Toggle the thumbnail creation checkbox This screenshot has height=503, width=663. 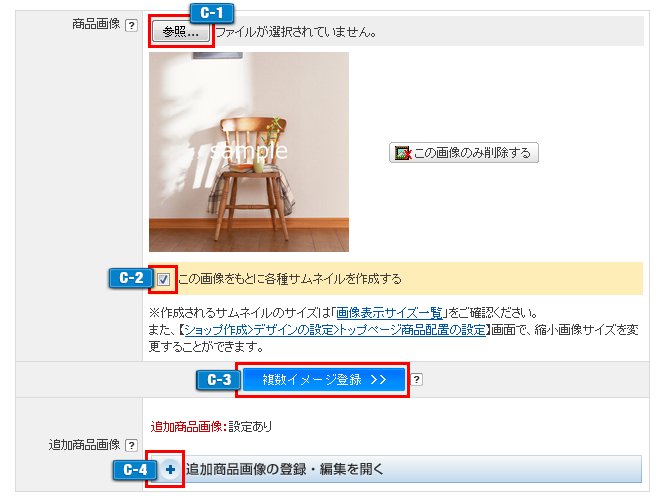pyautogui.click(x=163, y=279)
